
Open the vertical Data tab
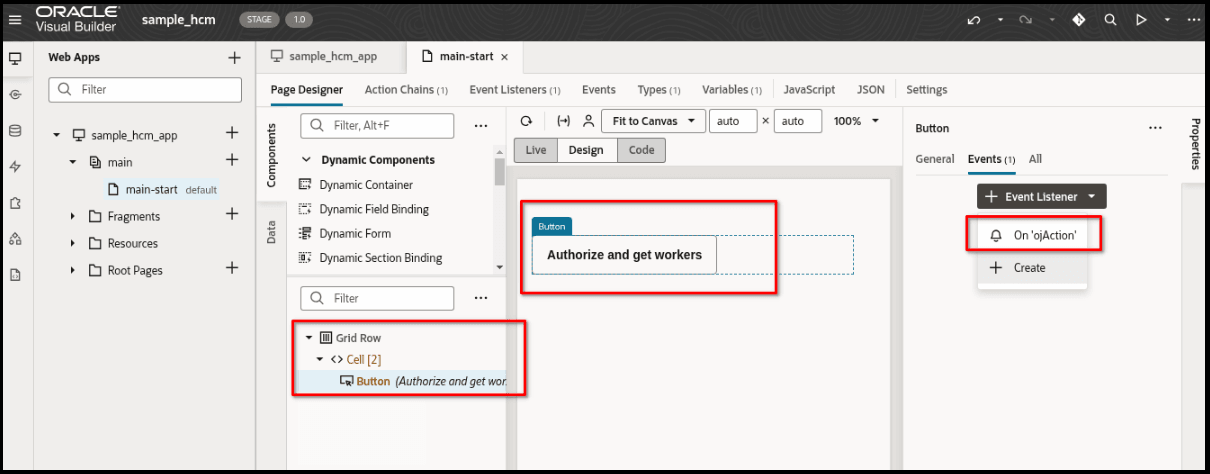(271, 233)
